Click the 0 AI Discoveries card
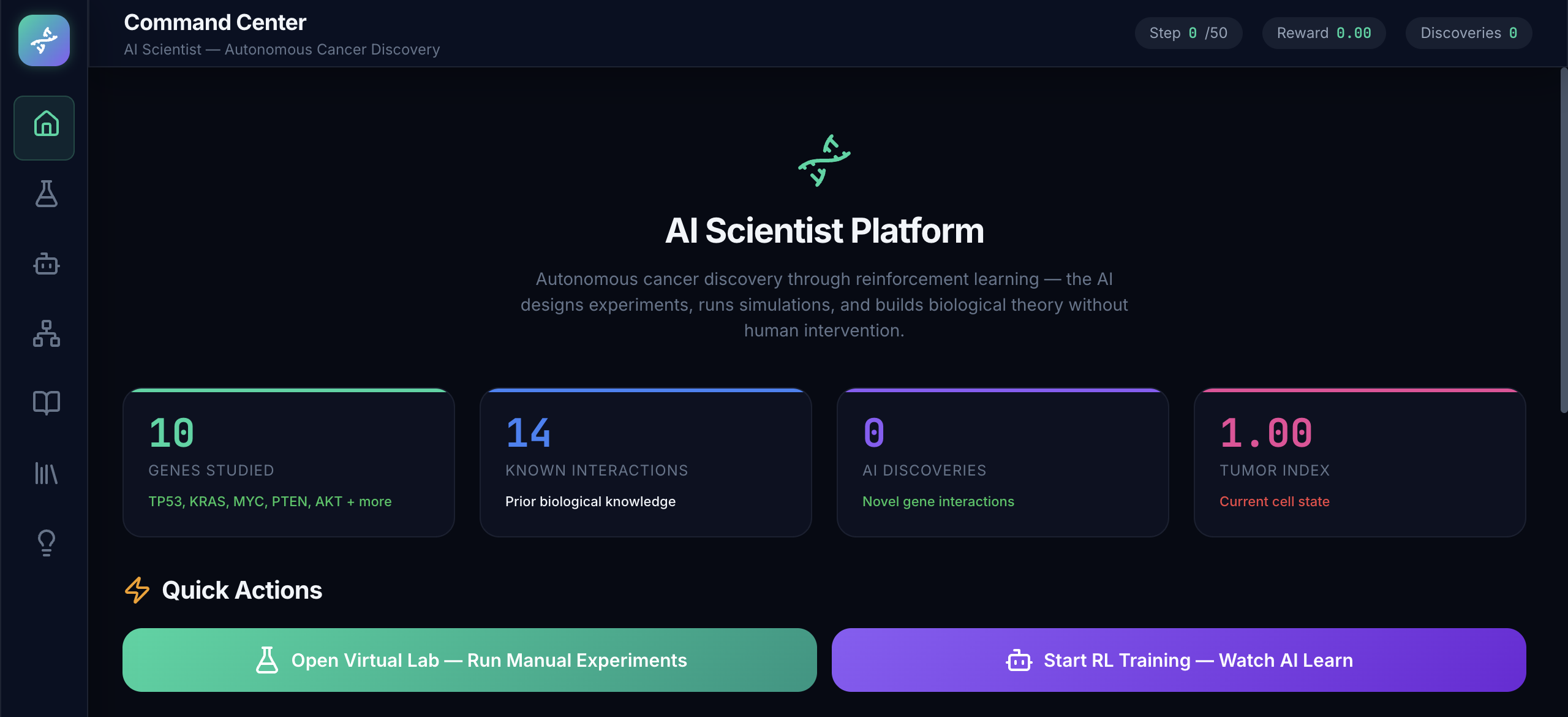 pyautogui.click(x=1002, y=463)
